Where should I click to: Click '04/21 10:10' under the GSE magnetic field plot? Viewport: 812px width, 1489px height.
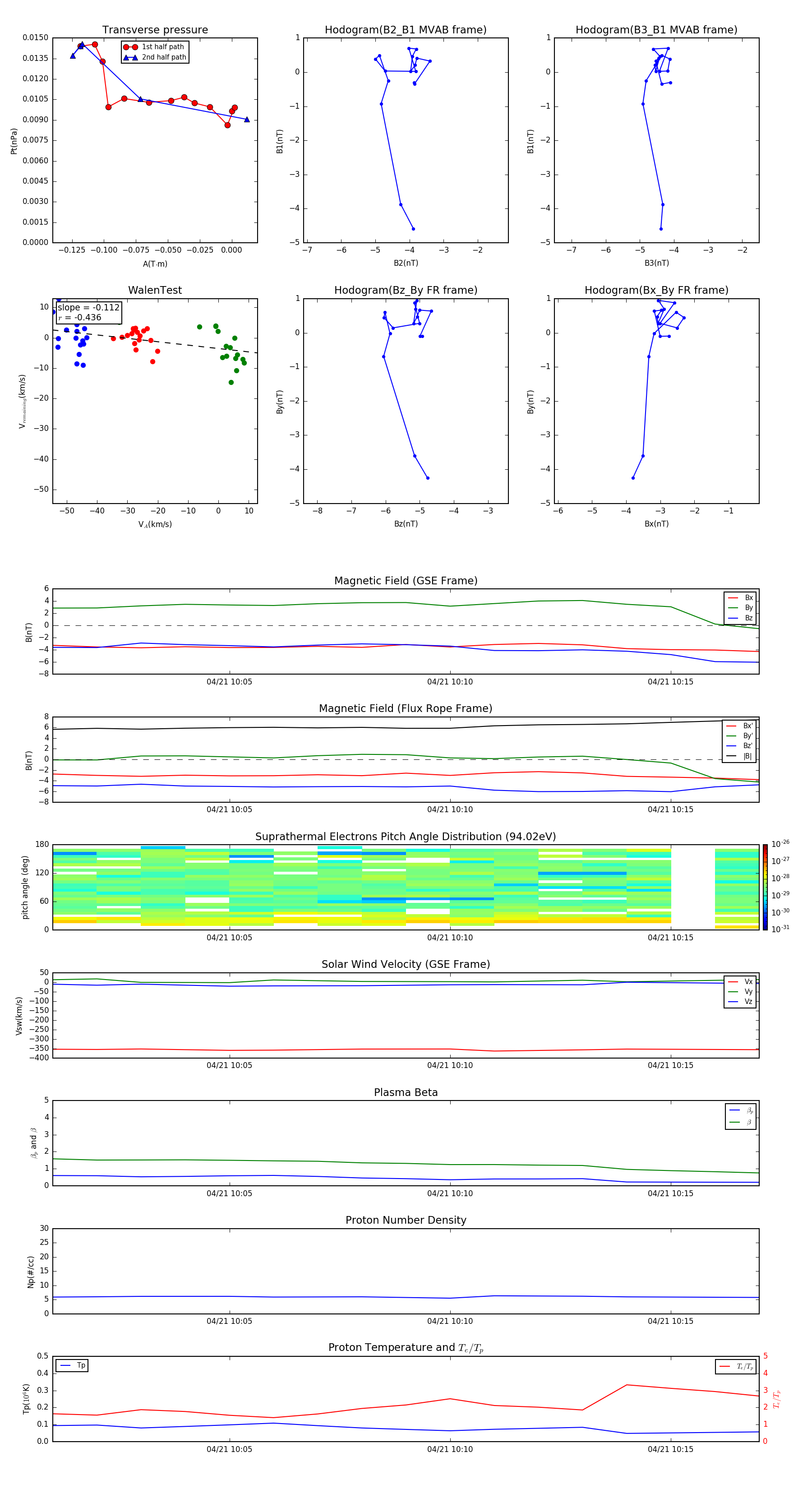point(450,682)
